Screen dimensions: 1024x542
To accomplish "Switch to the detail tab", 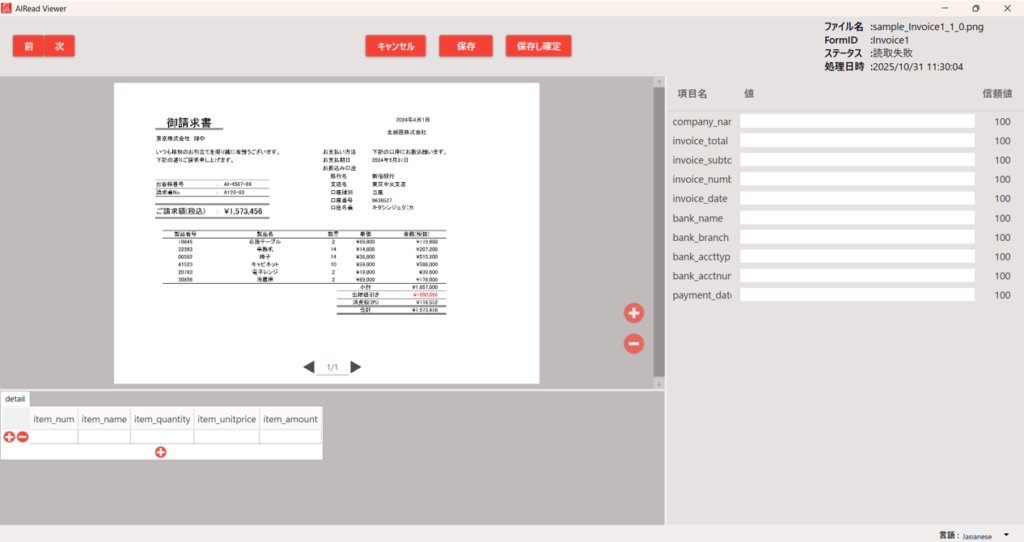I will click(15, 398).
